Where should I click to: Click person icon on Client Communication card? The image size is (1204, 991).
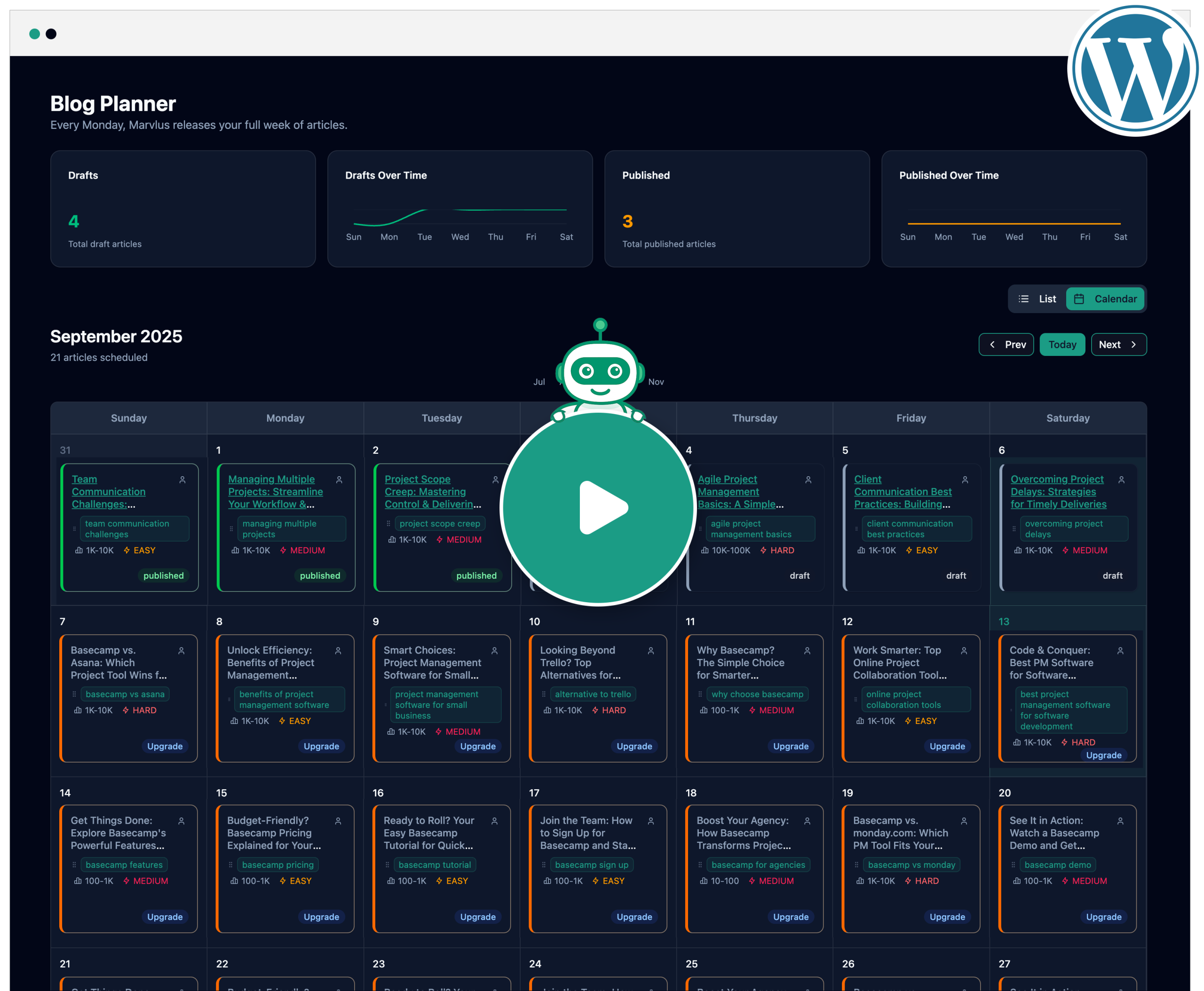click(x=965, y=480)
